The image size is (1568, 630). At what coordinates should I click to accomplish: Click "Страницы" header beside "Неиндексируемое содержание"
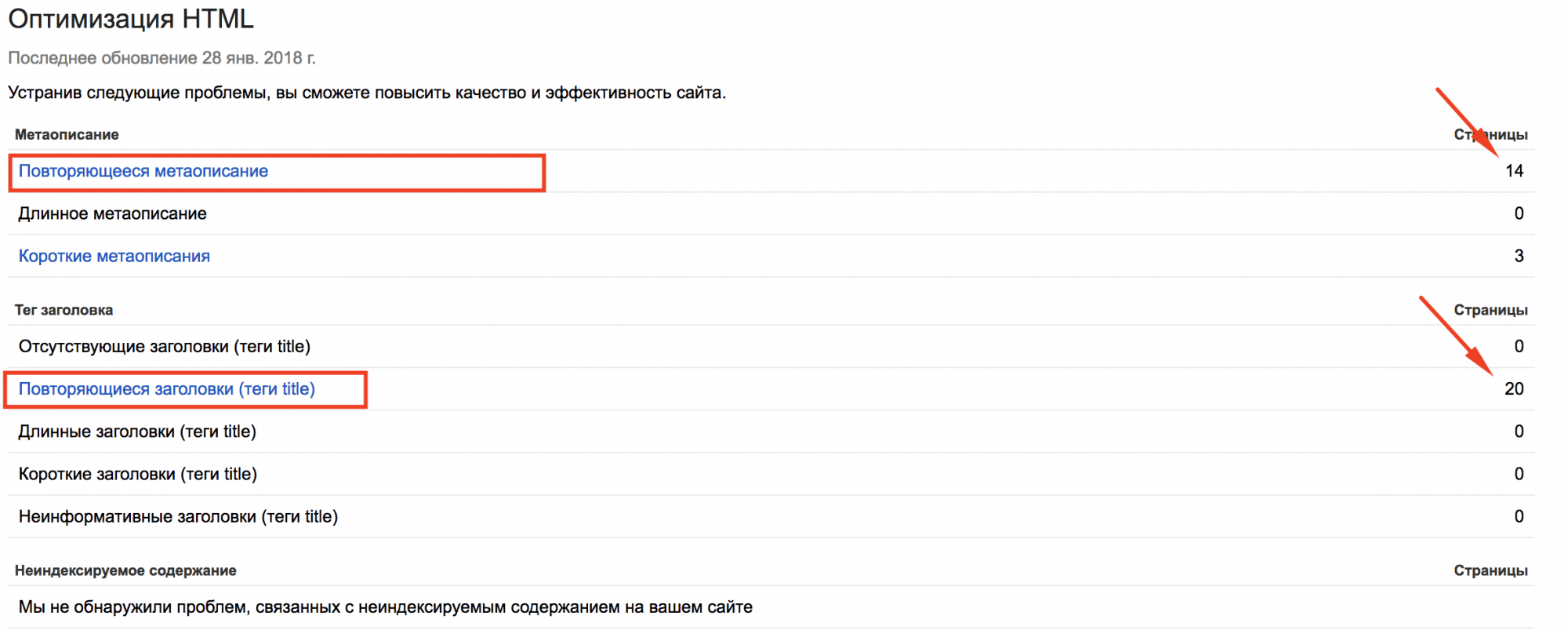1490,570
